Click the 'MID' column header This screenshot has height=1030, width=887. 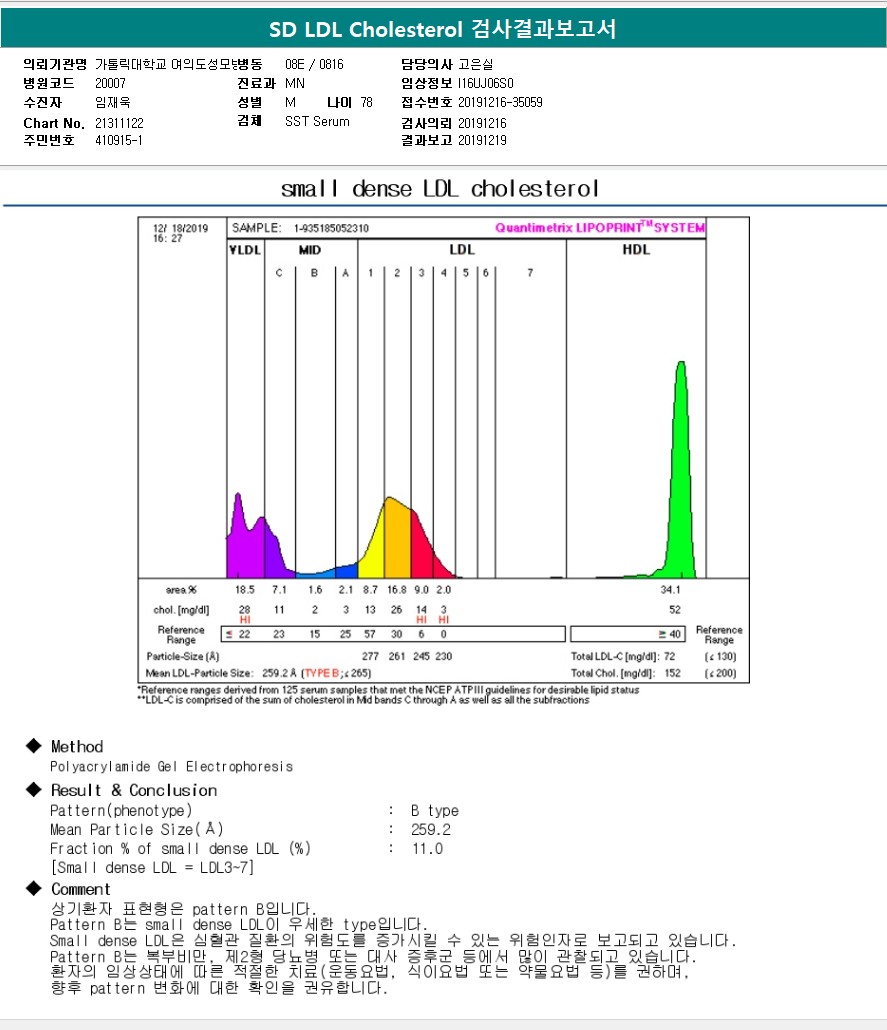click(x=309, y=250)
